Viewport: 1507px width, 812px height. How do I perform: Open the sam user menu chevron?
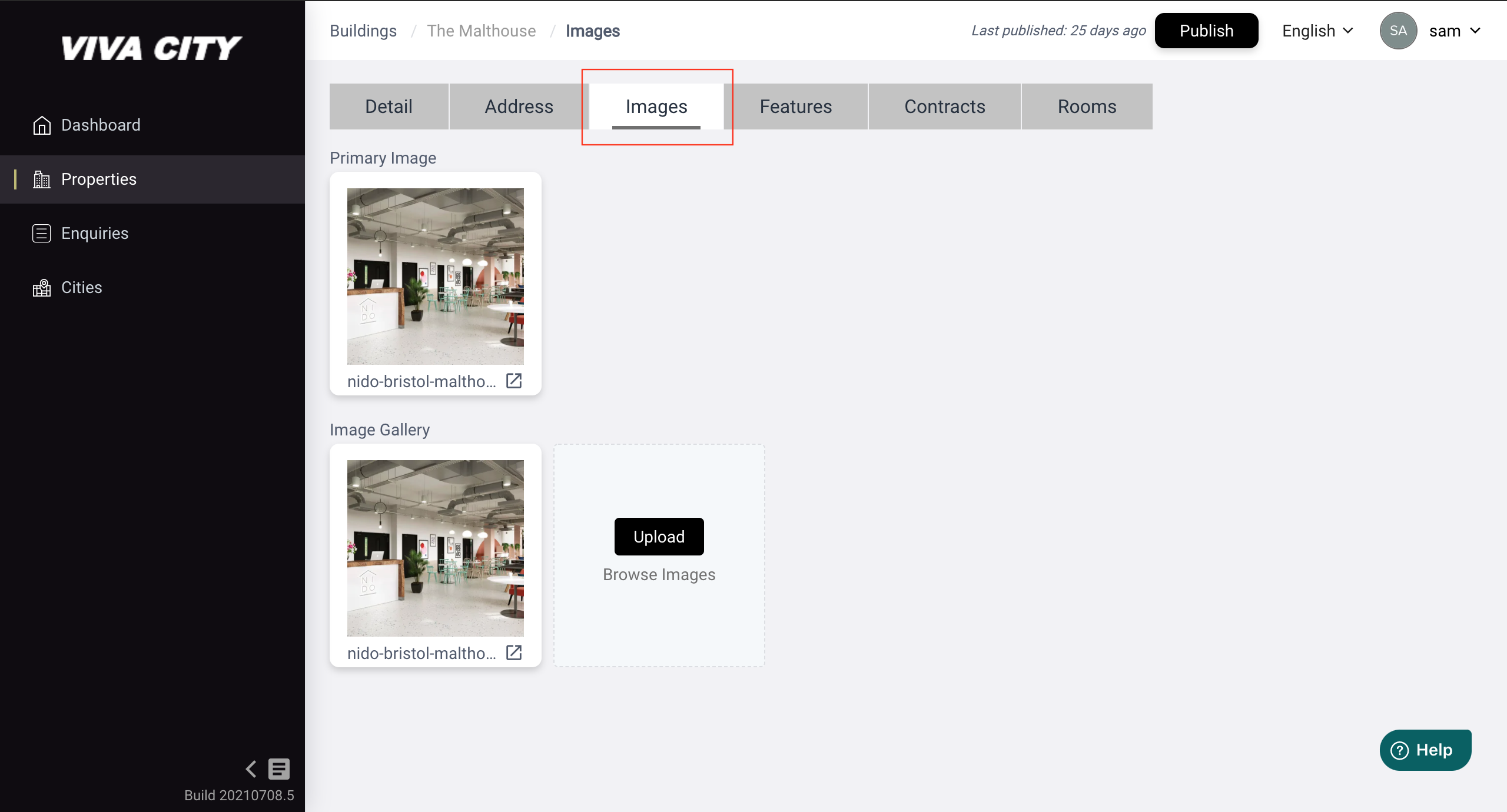click(1476, 31)
